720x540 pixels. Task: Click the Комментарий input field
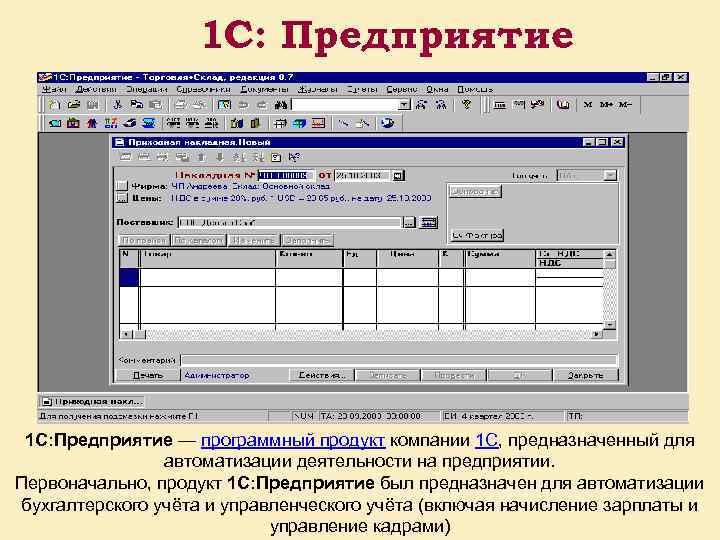click(x=399, y=360)
